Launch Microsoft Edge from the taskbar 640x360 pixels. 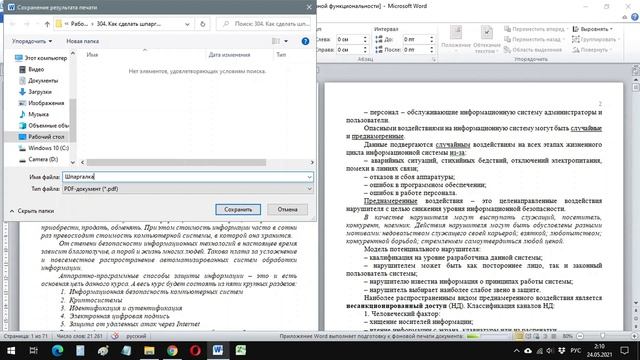57,351
